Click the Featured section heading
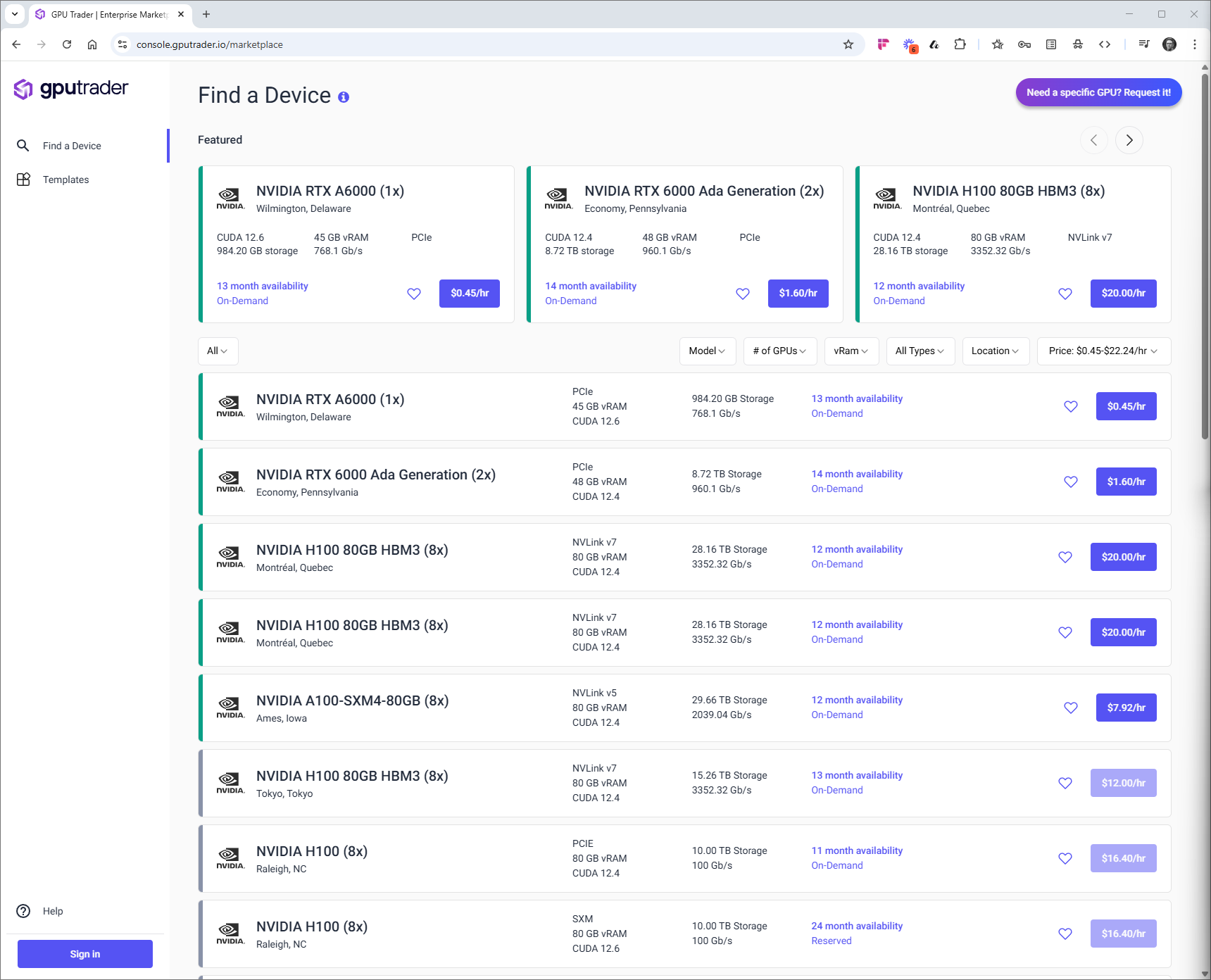Screen dimensions: 1211x980 [220, 140]
